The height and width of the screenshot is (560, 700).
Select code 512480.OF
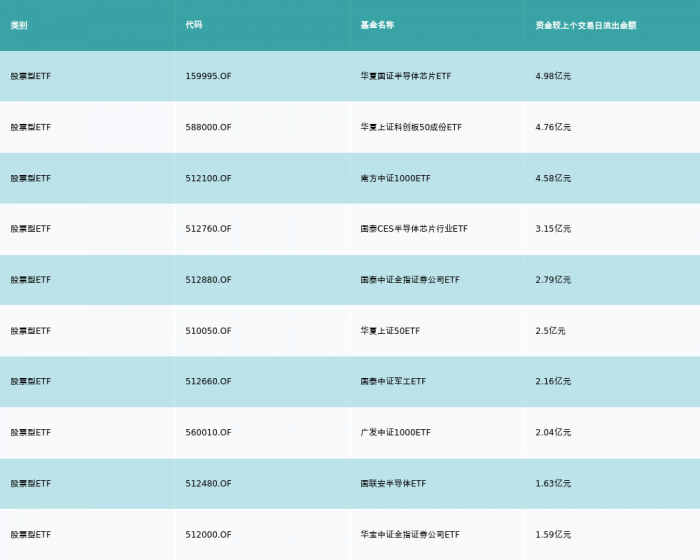pyautogui.click(x=208, y=484)
